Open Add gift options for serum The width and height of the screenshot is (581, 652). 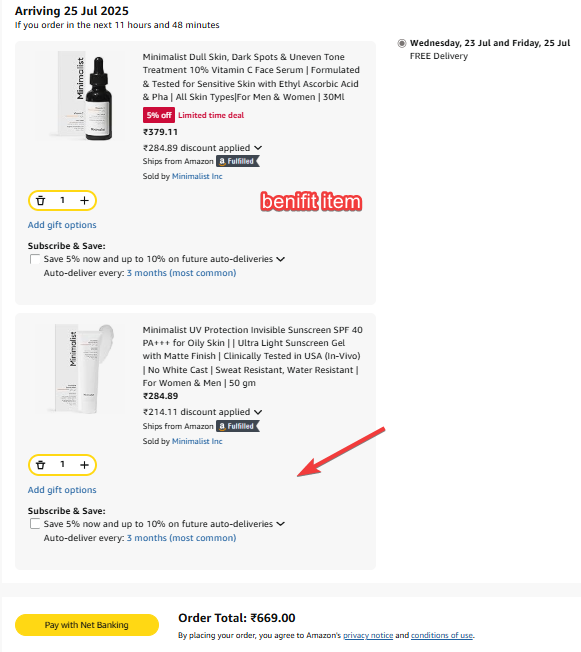coord(62,225)
